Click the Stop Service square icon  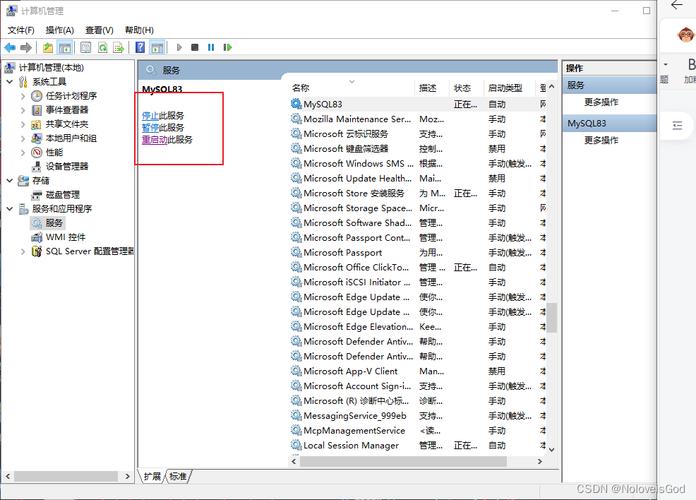pyautogui.click(x=194, y=47)
